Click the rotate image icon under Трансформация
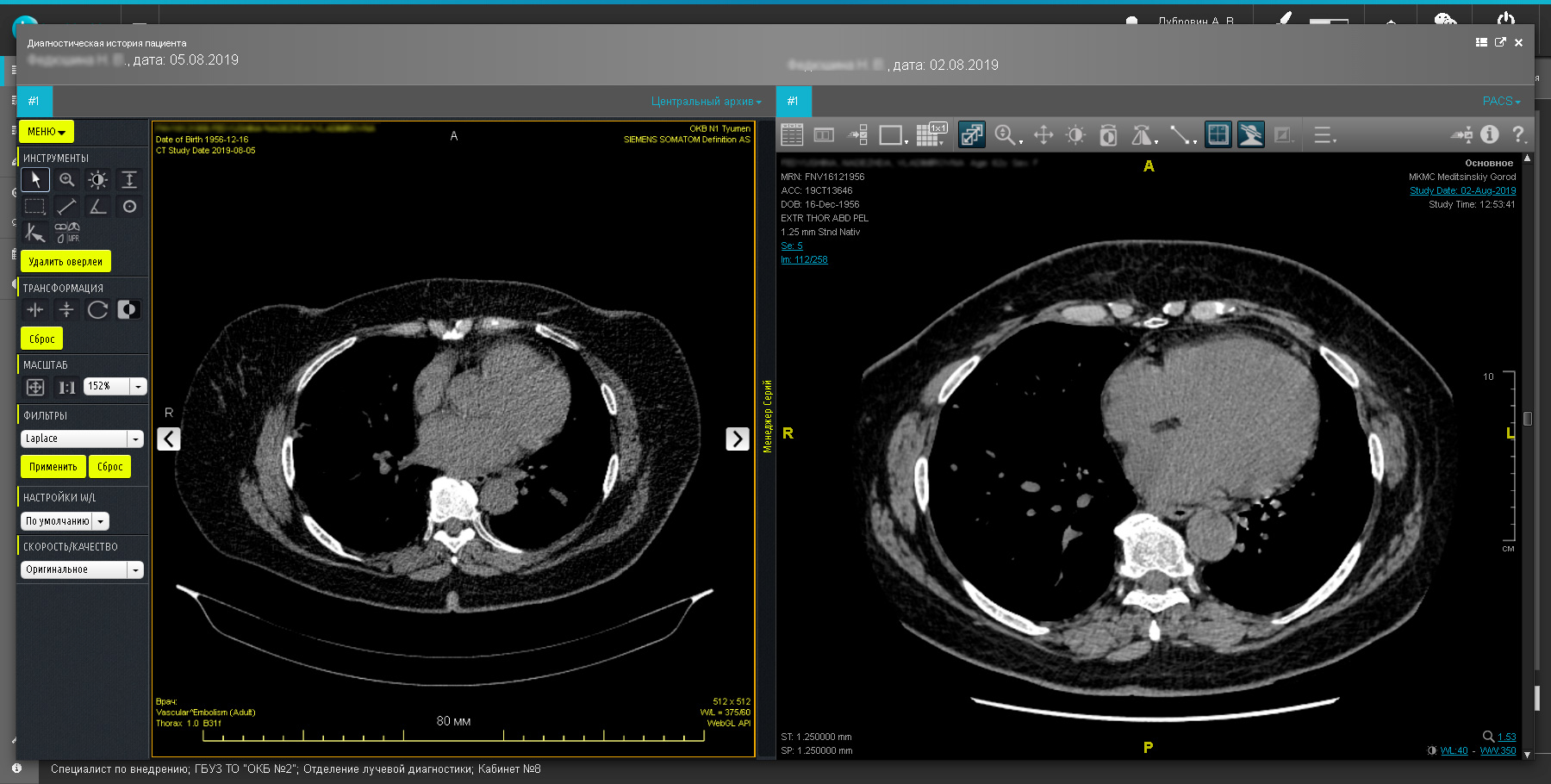Screen dimensions: 1551x784 [97, 310]
